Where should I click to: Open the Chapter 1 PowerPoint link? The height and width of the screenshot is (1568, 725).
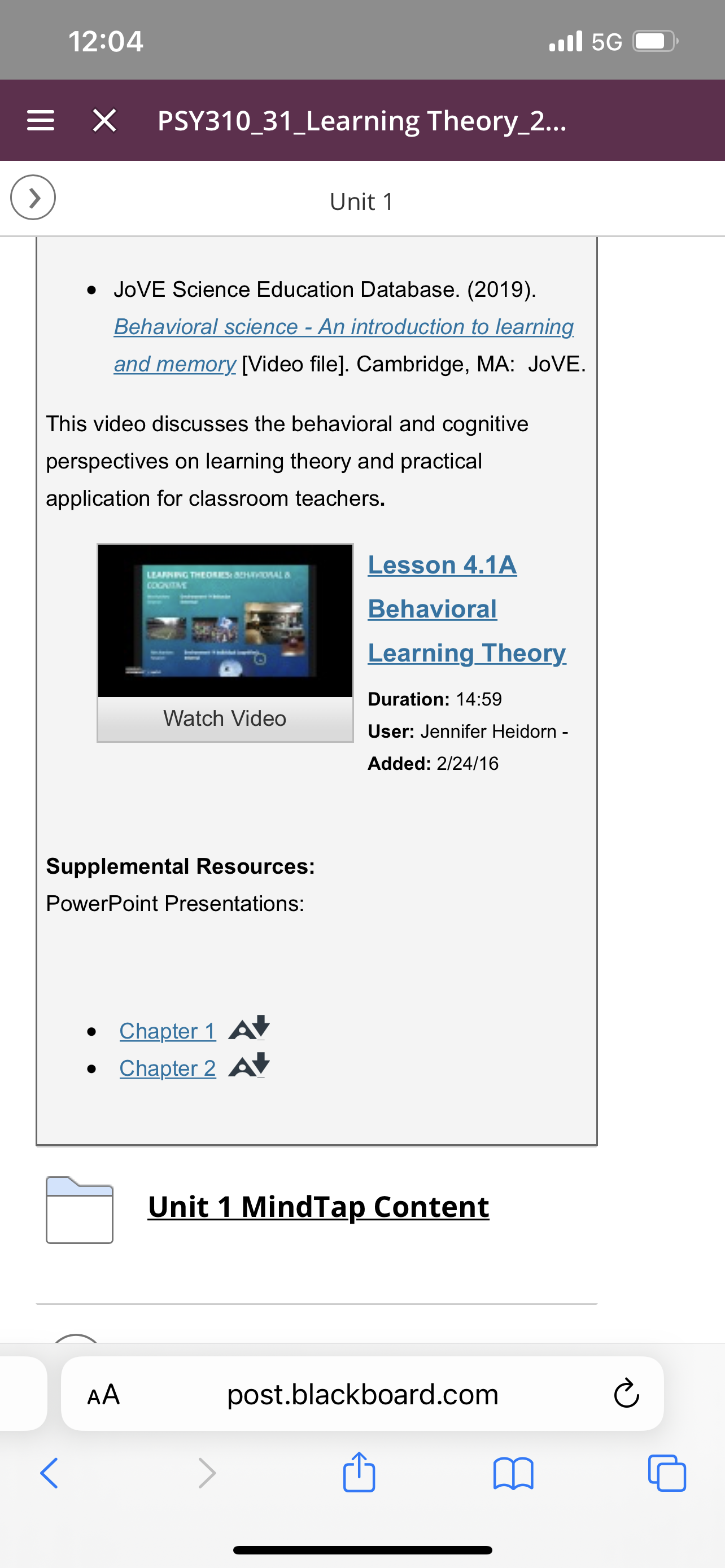point(167,1031)
